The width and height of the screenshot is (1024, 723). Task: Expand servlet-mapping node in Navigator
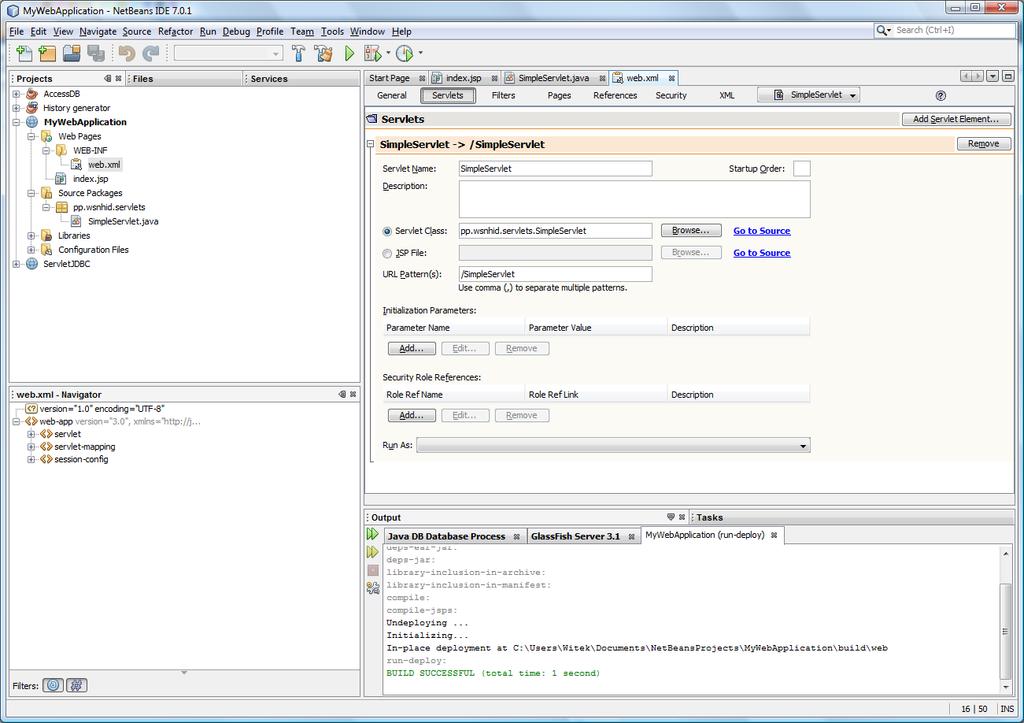[31, 447]
